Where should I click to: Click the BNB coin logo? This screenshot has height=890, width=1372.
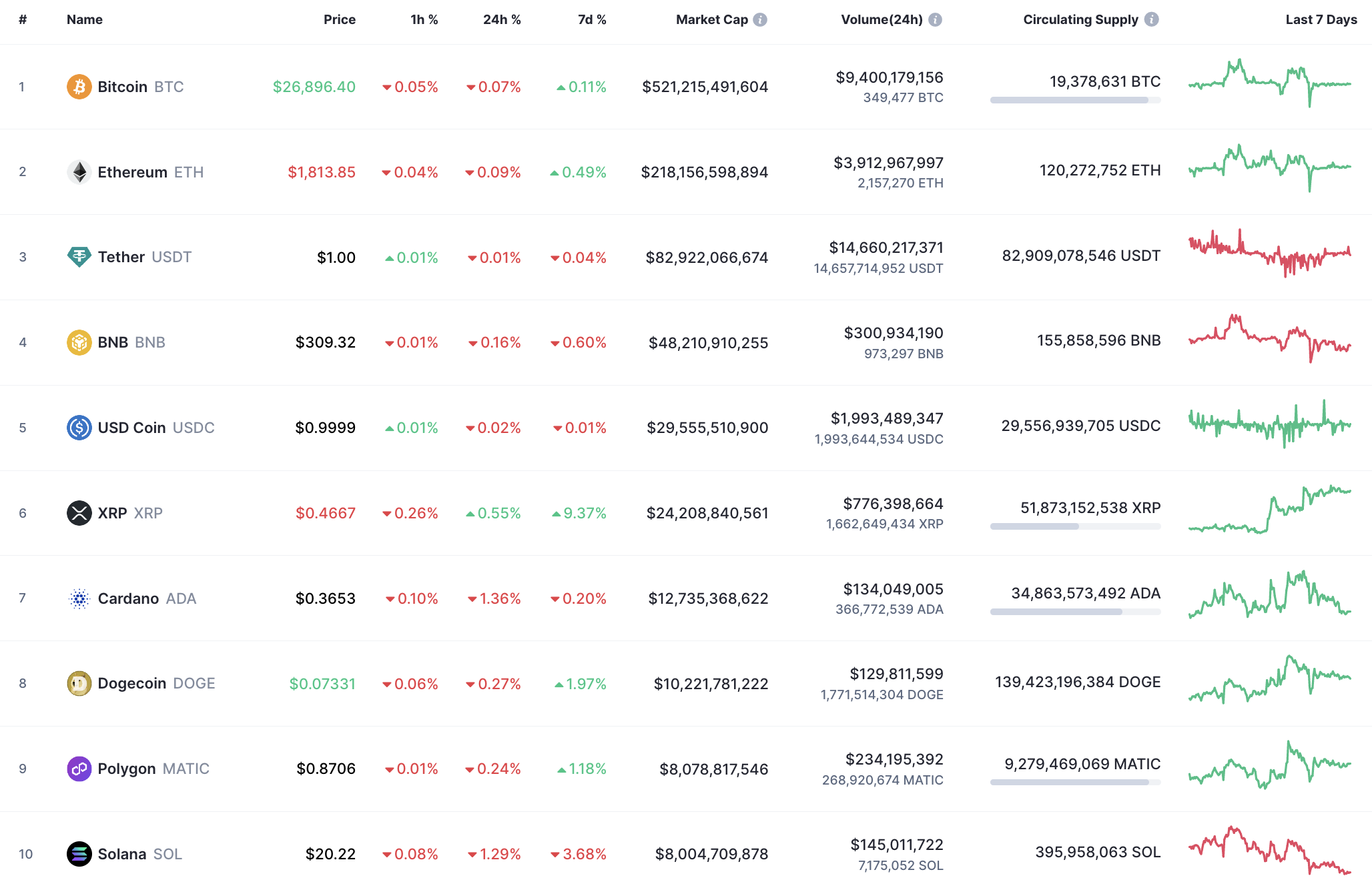tap(79, 342)
